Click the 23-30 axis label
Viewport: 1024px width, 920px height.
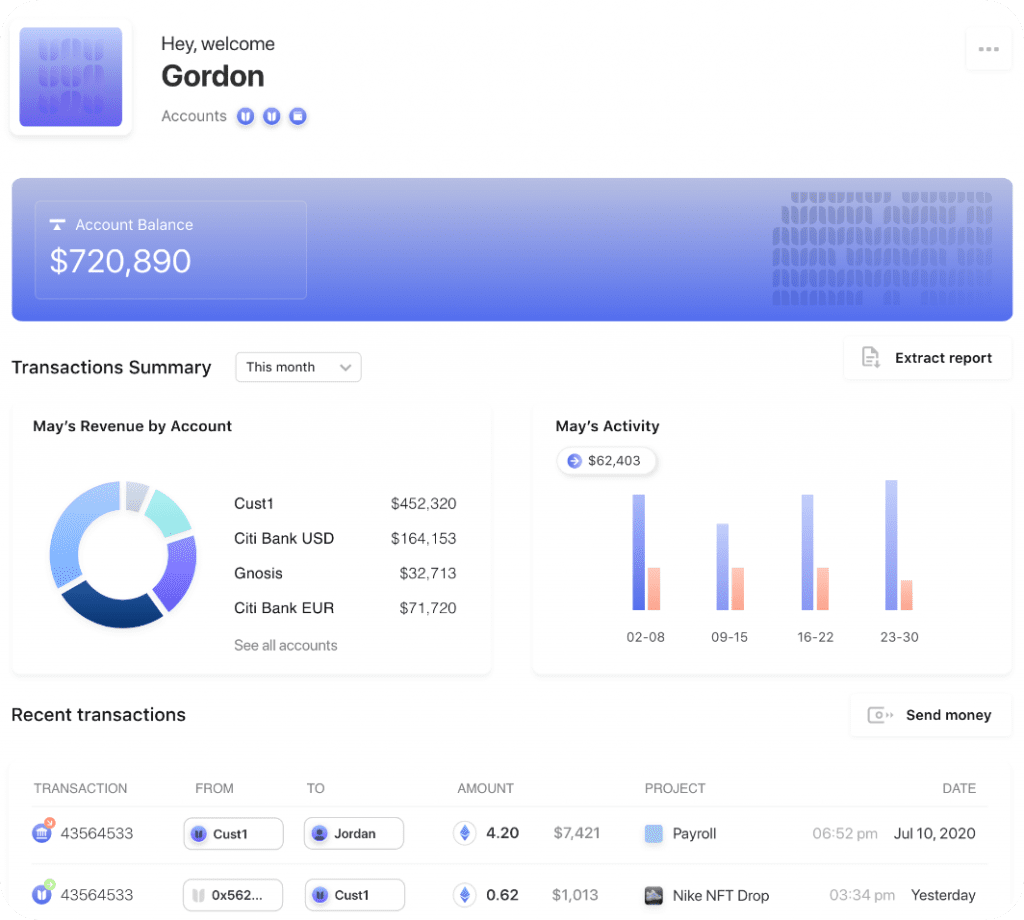point(899,637)
